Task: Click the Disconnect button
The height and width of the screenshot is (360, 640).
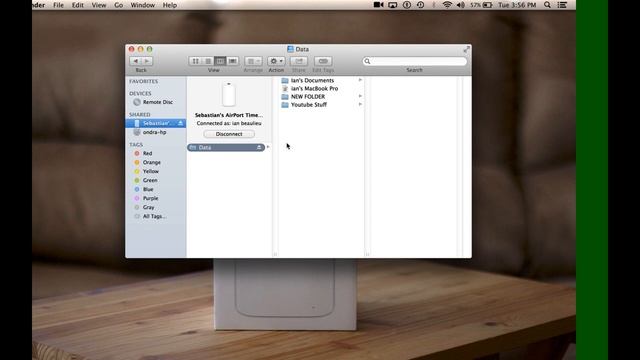Action: coord(229,134)
